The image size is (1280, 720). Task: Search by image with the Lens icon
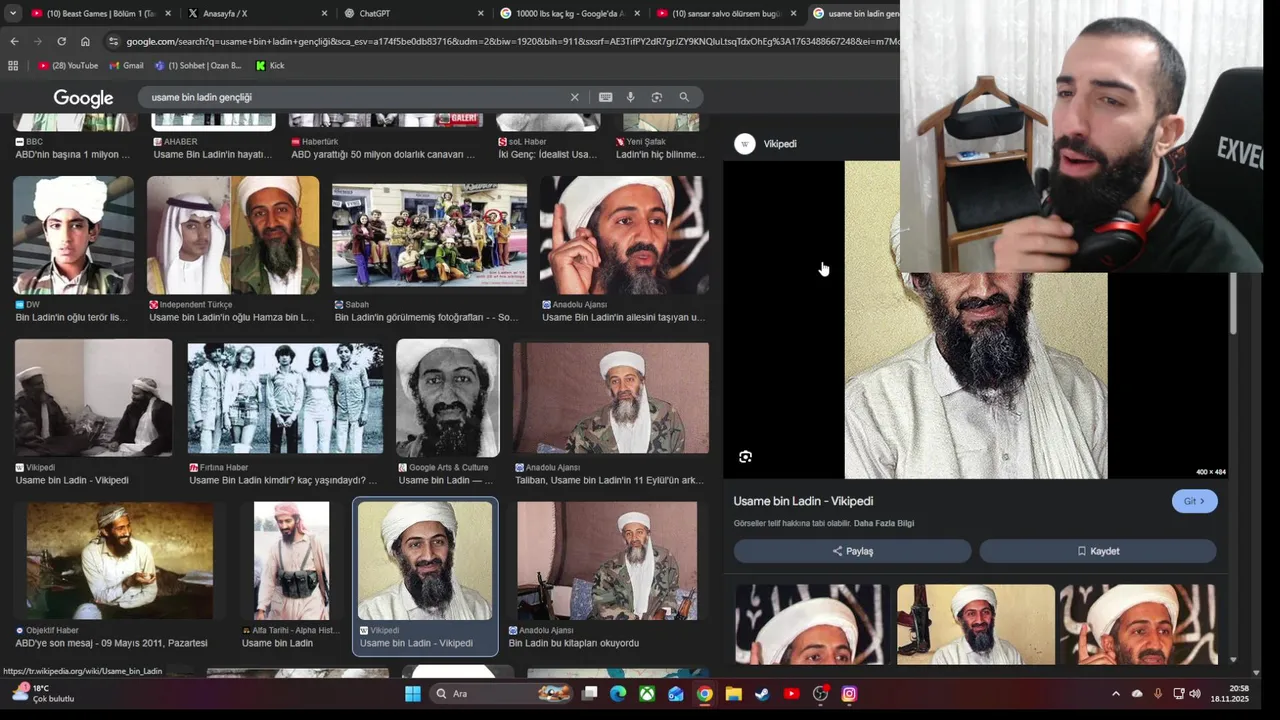click(x=657, y=97)
